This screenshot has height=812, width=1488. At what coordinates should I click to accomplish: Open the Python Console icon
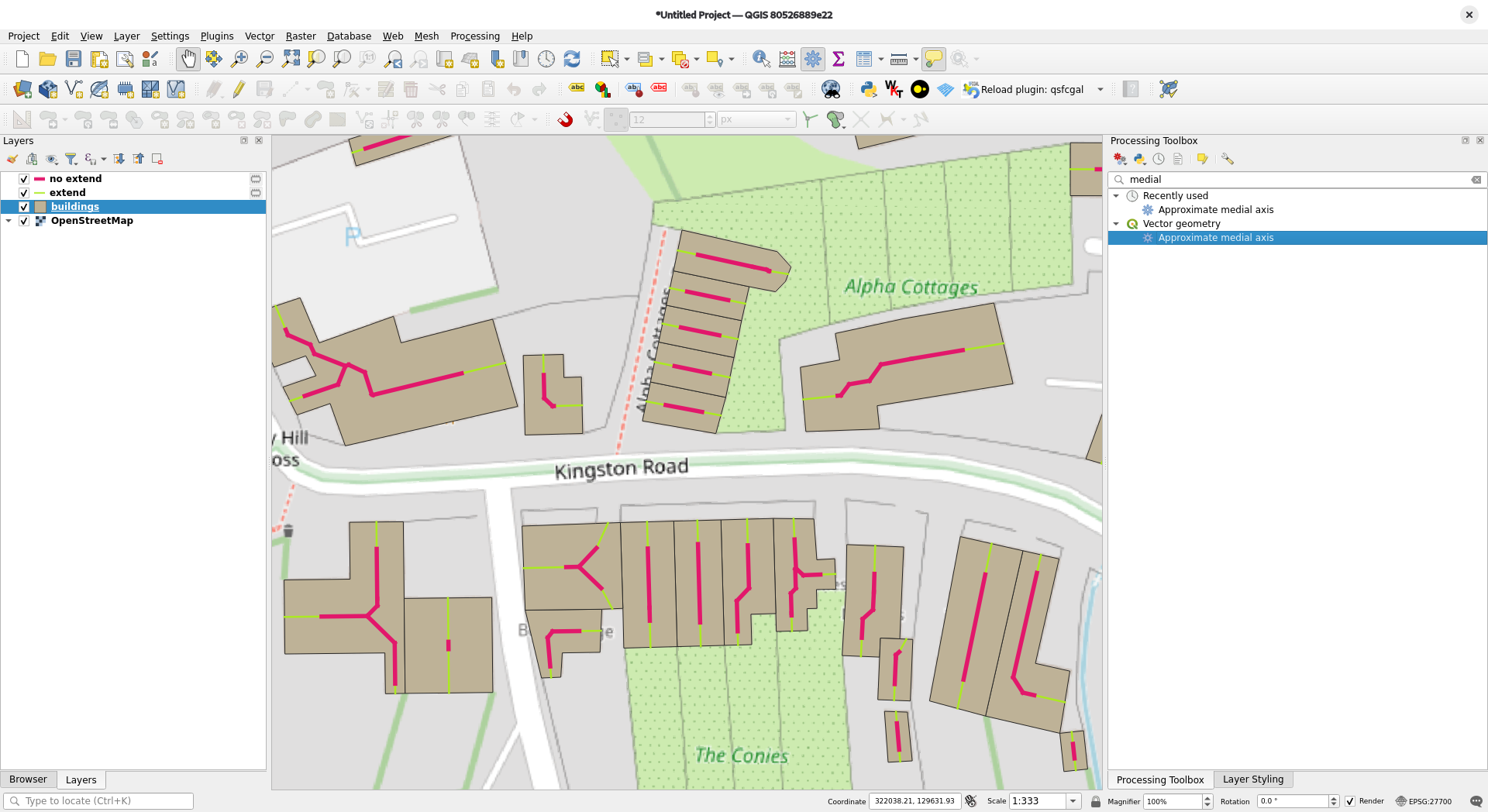coord(869,89)
